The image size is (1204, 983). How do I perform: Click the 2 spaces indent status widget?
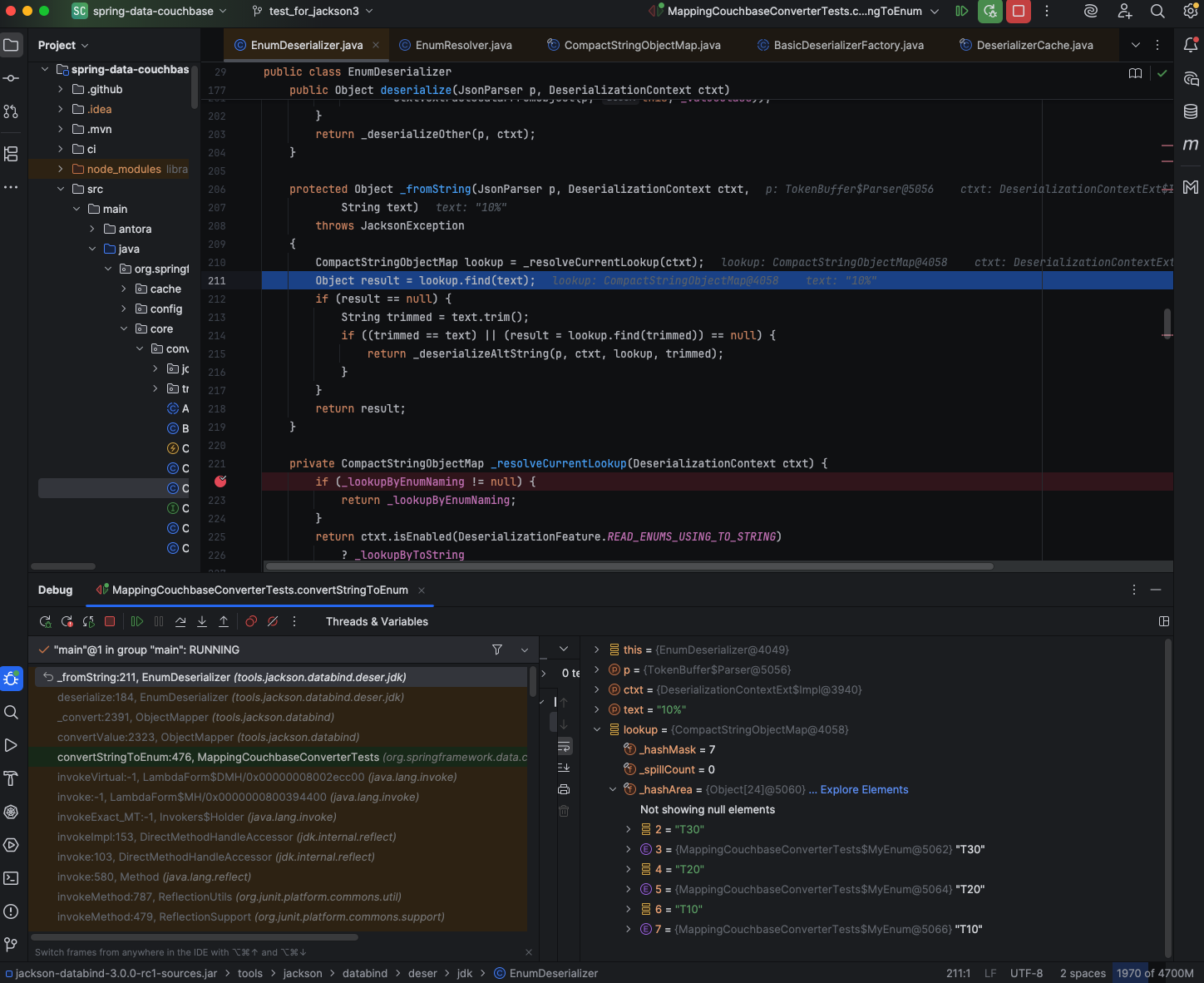[x=1083, y=973]
